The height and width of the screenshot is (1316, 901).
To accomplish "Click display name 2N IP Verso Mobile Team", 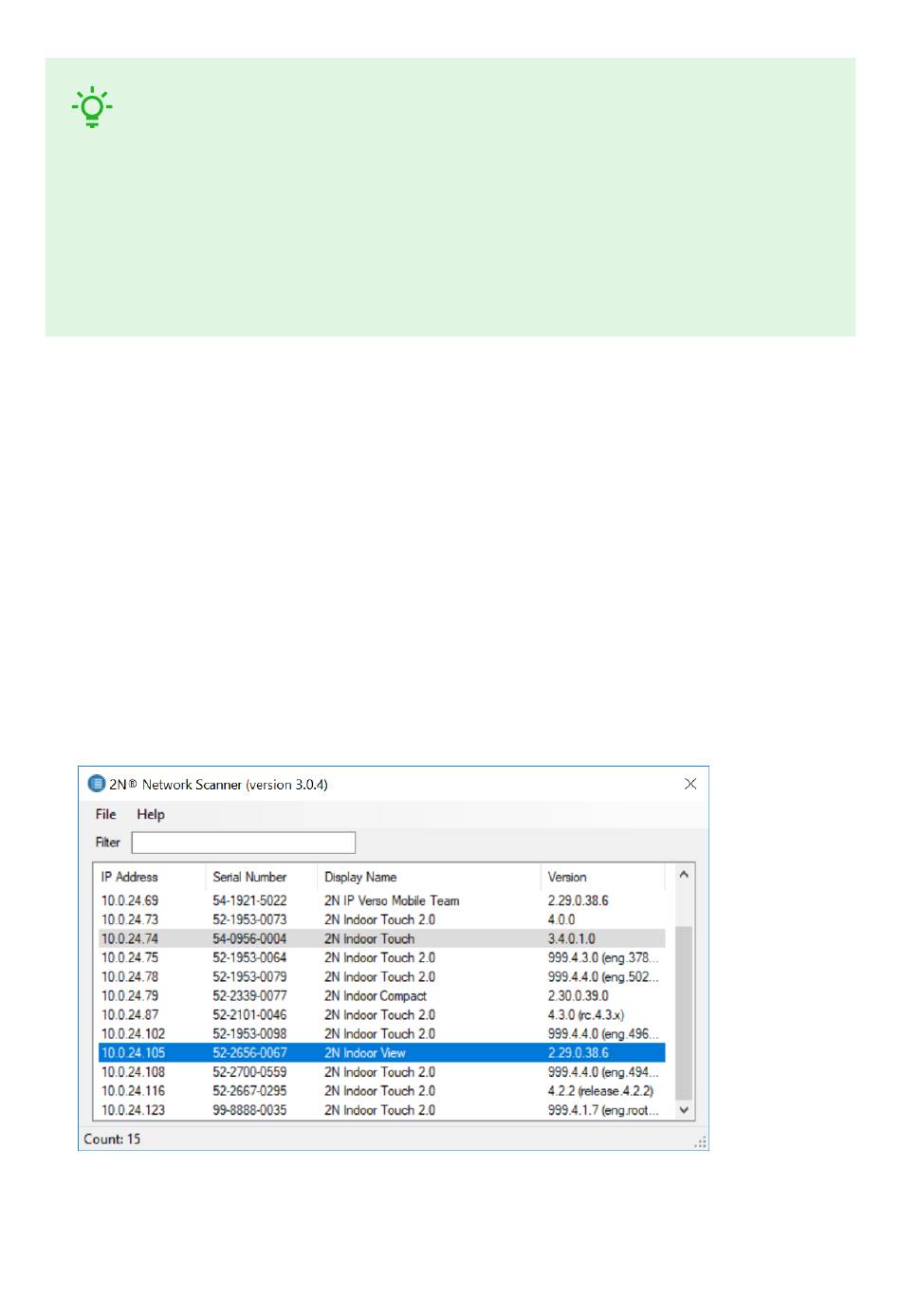I will tap(392, 900).
